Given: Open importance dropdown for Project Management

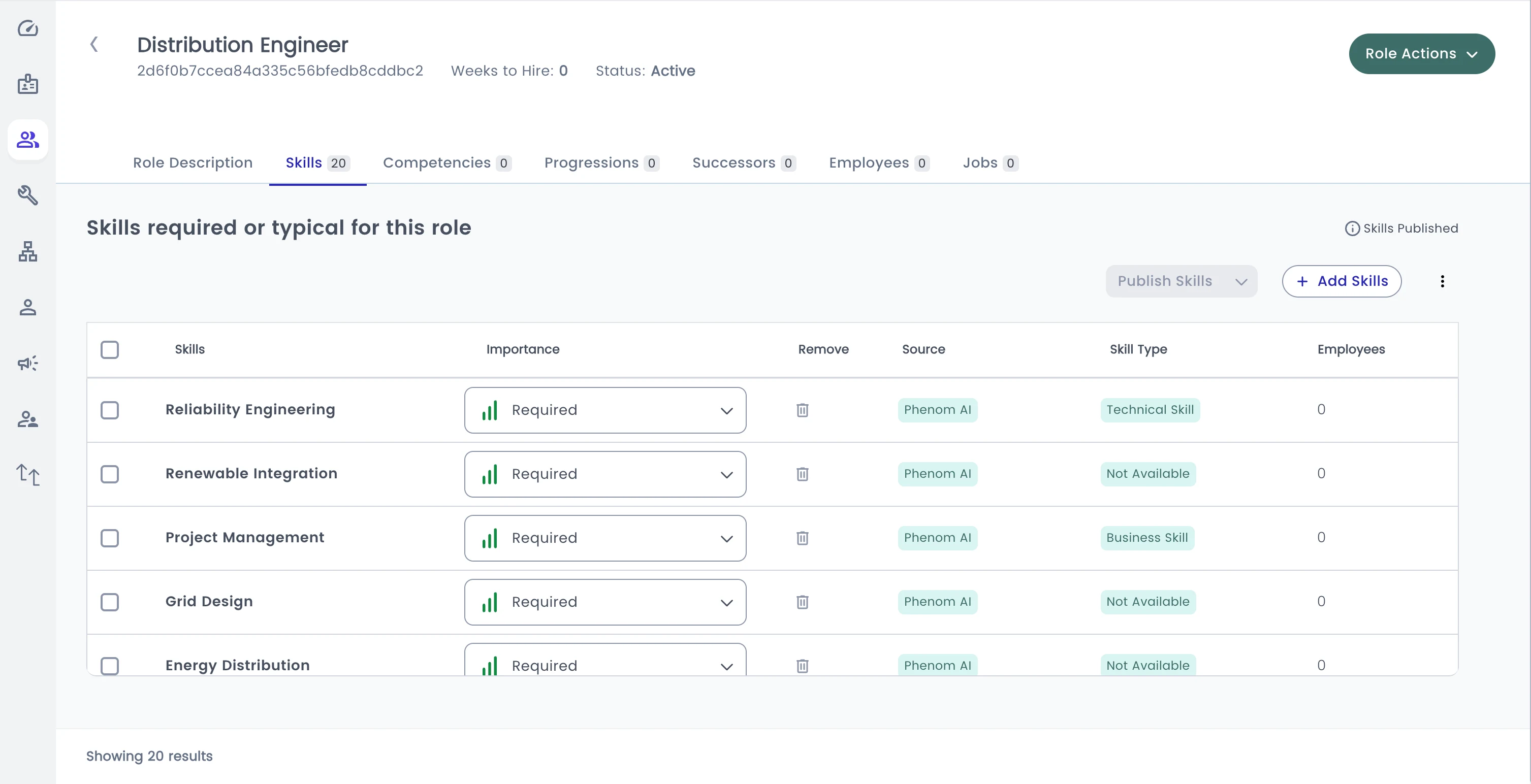Looking at the screenshot, I should 605,538.
